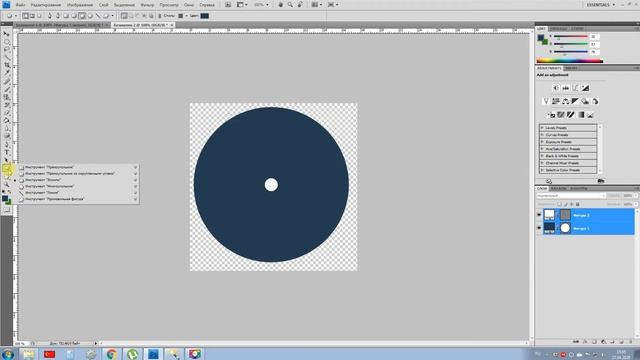This screenshot has height=360, width=640.
Task: Enable Create New Shape Layer option
Action: click(124, 16)
